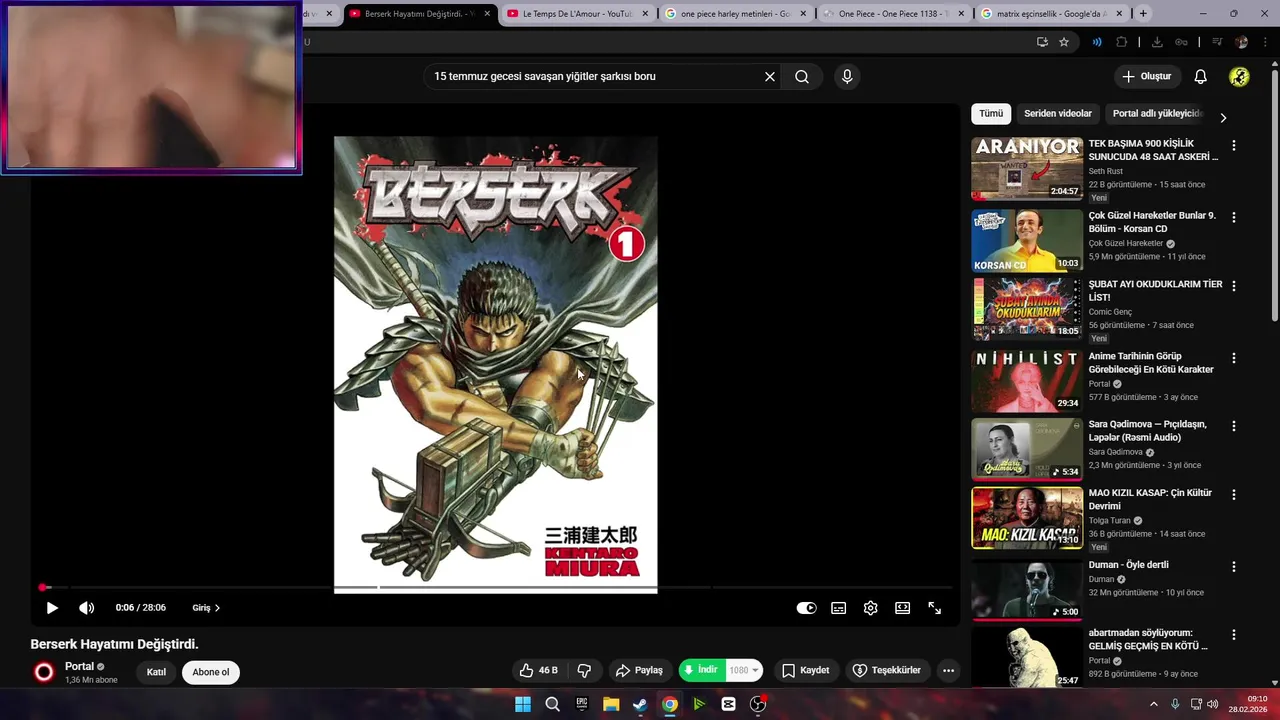Enter full screen mode in the player
This screenshot has width=1280, height=720.
click(x=935, y=608)
